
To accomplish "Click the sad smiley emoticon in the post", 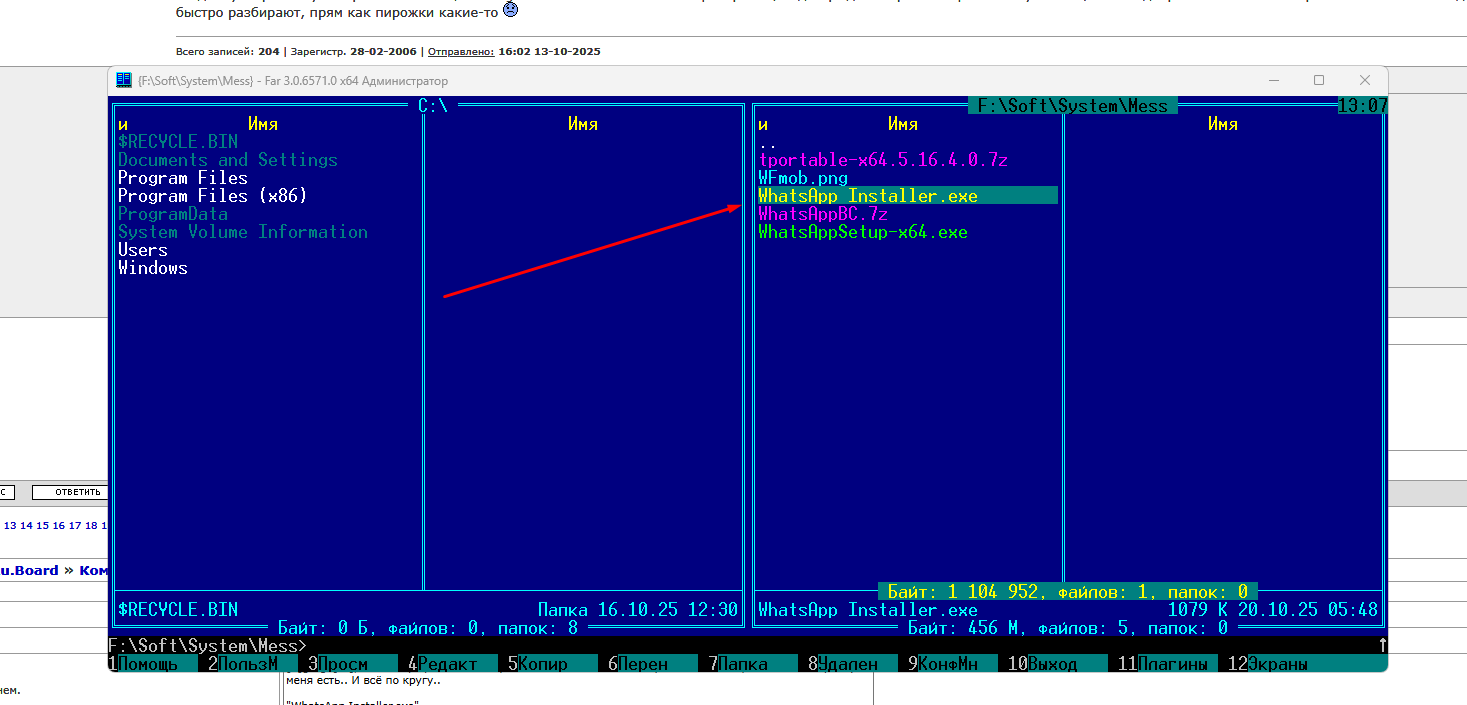I will click(510, 10).
